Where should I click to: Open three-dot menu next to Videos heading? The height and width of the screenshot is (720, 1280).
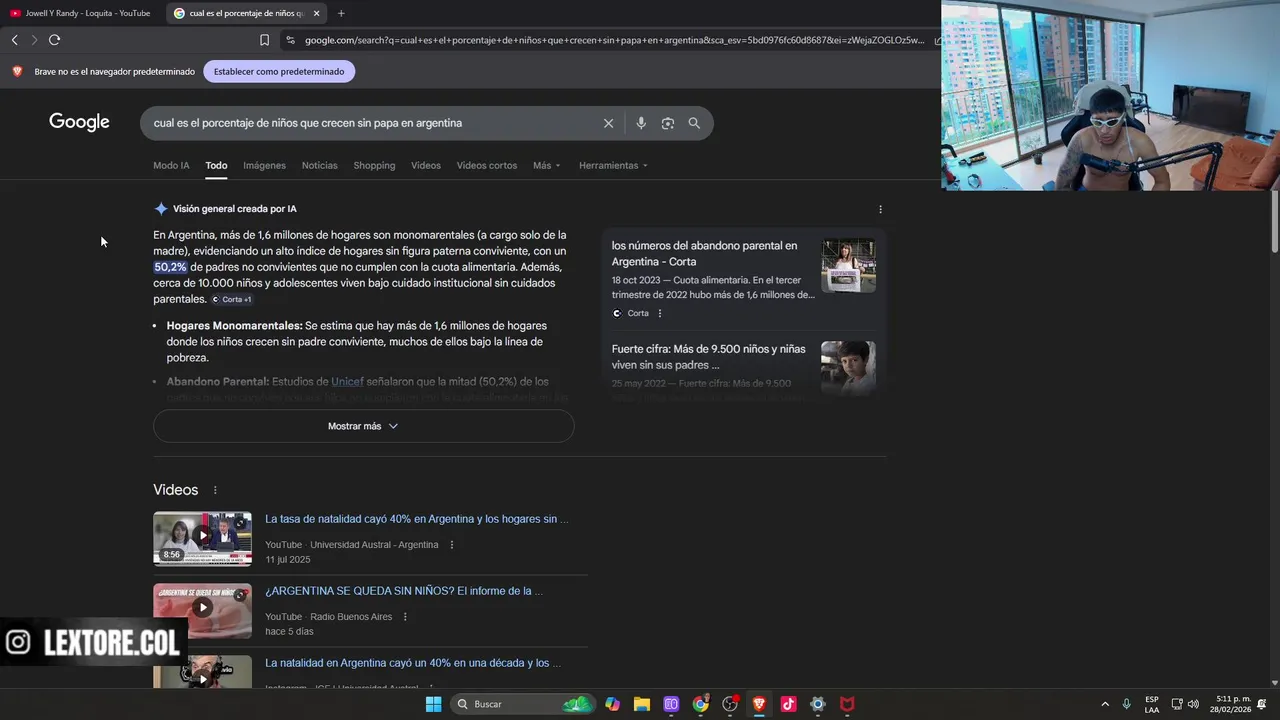click(214, 490)
